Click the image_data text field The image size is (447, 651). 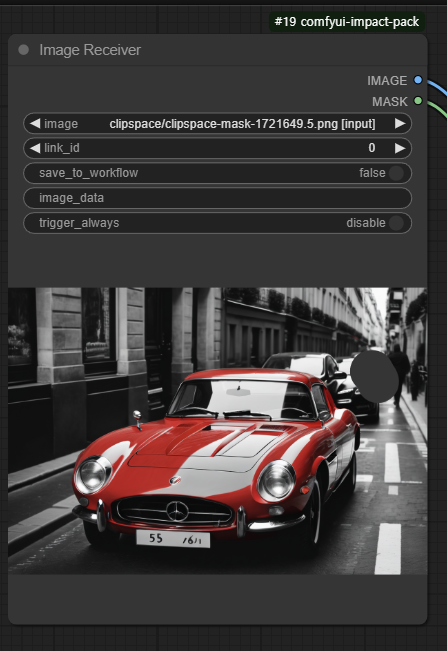coord(217,198)
